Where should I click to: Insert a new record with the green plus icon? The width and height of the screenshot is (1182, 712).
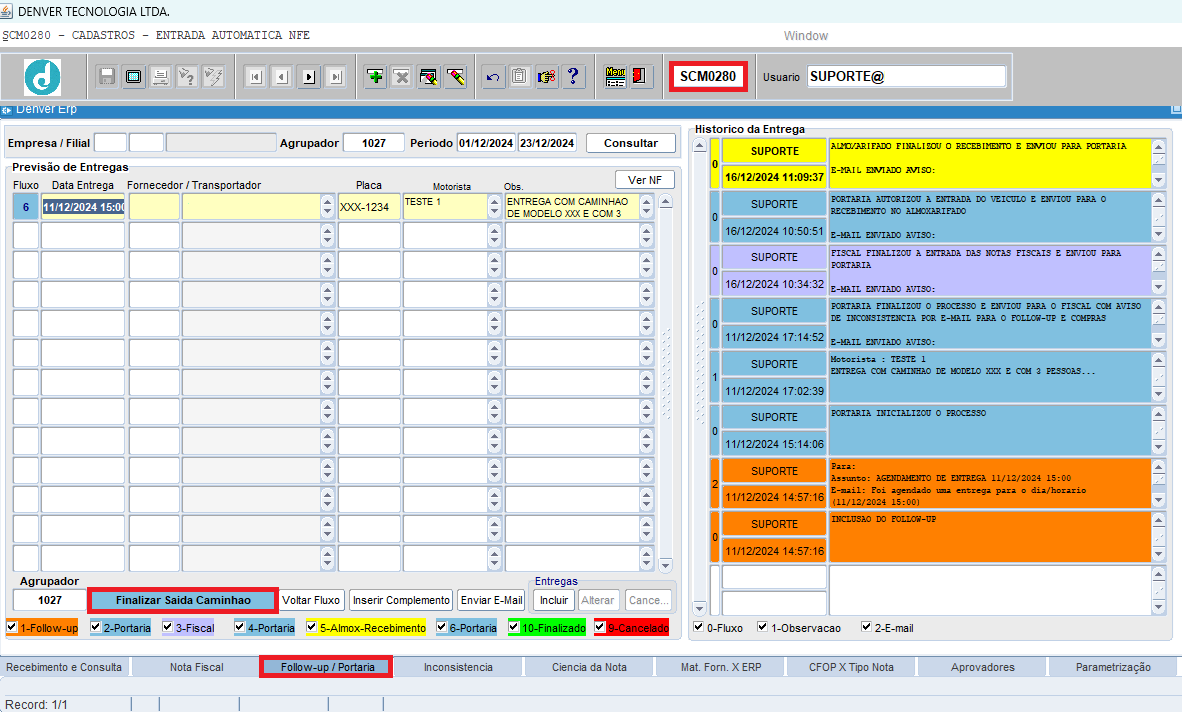coord(375,77)
